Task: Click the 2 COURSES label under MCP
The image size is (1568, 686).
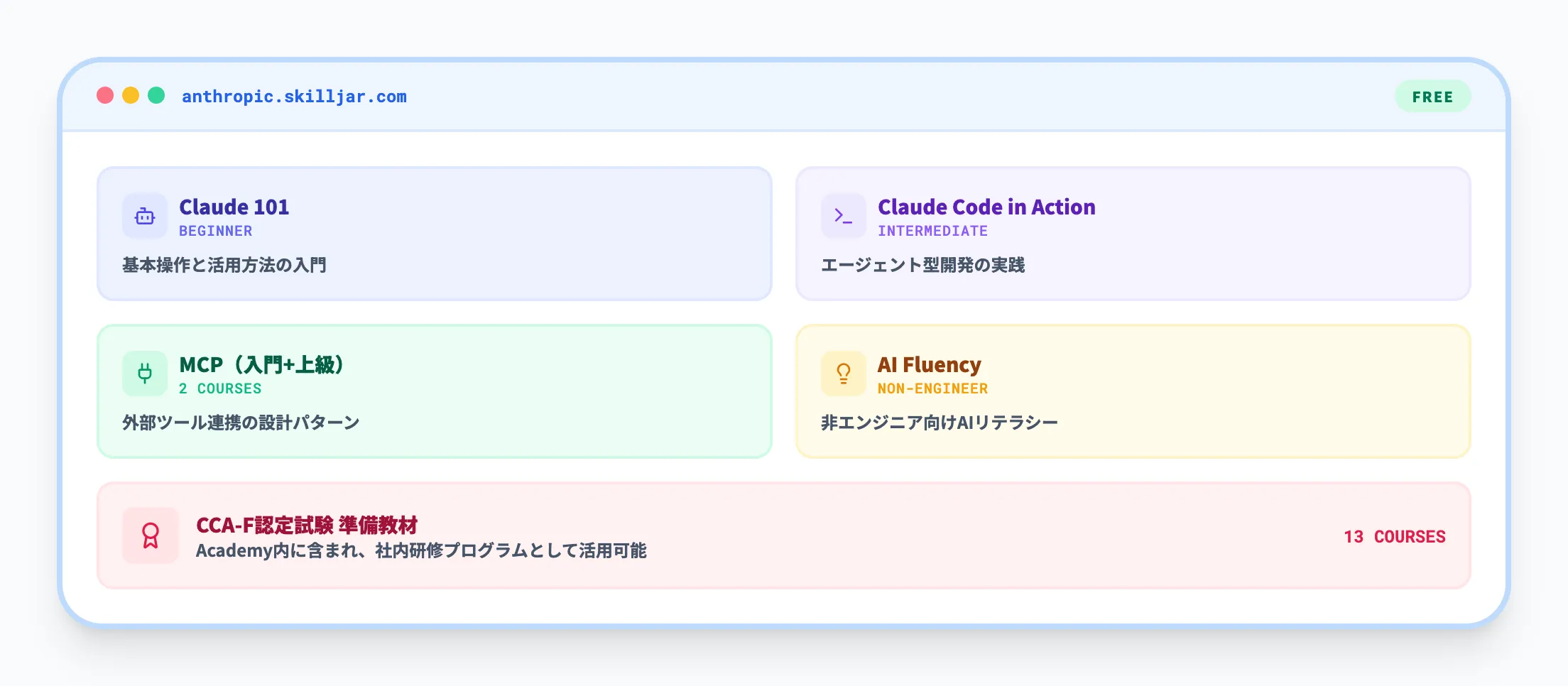Action: pyautogui.click(x=220, y=388)
